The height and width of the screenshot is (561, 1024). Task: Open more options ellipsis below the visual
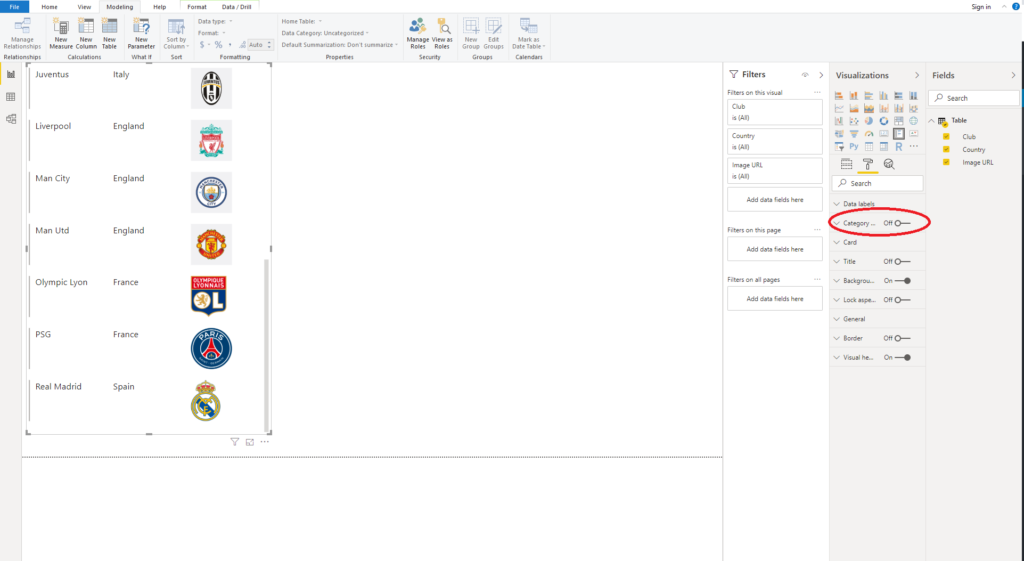tap(264, 442)
